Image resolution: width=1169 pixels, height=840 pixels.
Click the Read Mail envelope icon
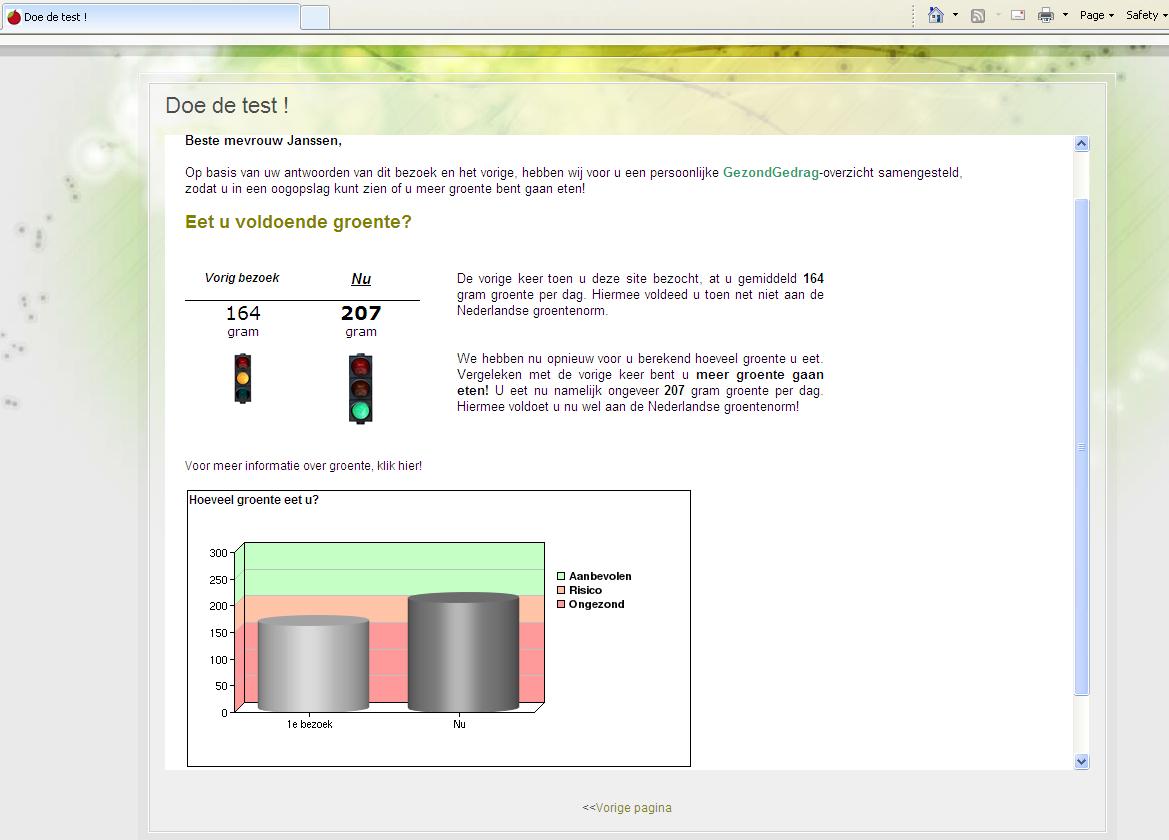(1018, 15)
